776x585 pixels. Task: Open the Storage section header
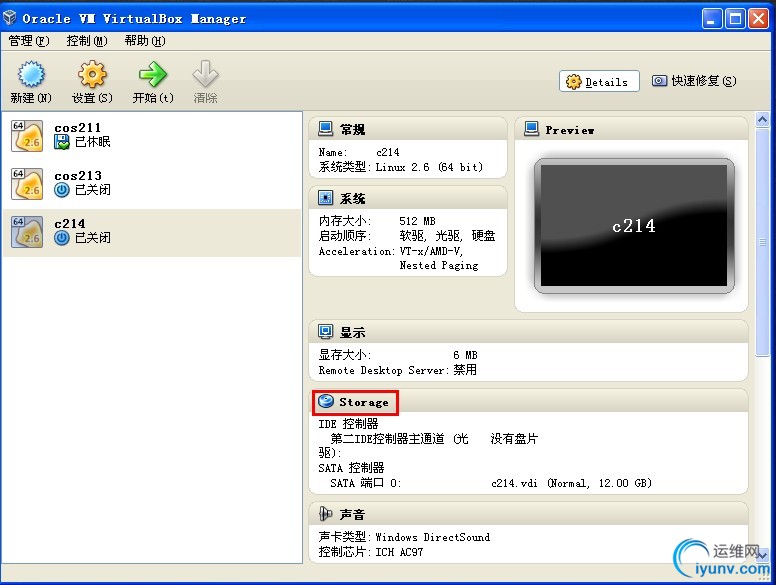click(x=528, y=401)
